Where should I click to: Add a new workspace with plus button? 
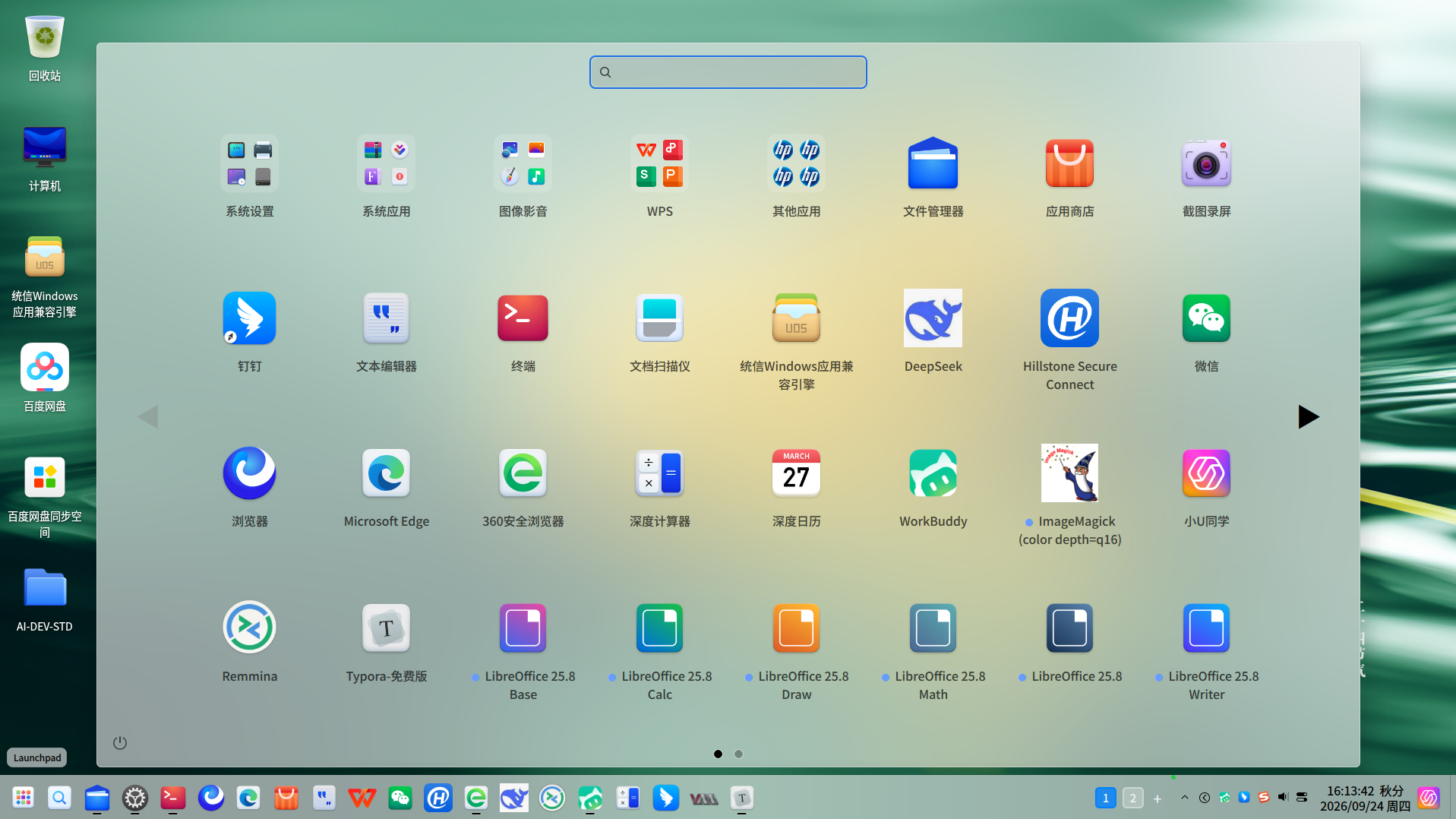coord(1158,798)
